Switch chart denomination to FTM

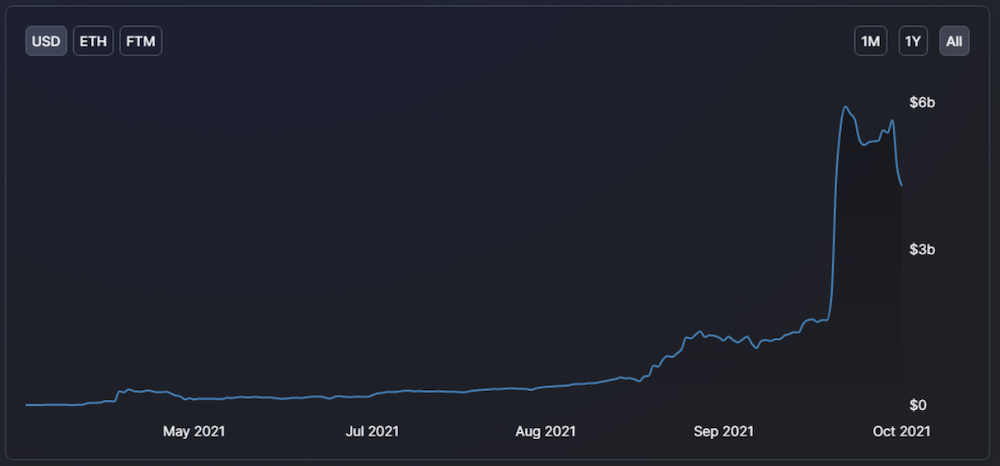click(141, 41)
